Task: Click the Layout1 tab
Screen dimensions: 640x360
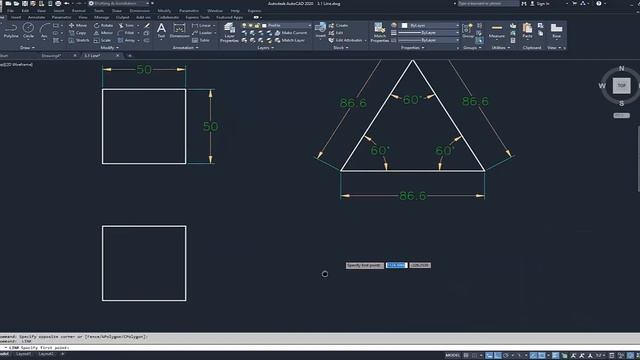Action: 23,354
